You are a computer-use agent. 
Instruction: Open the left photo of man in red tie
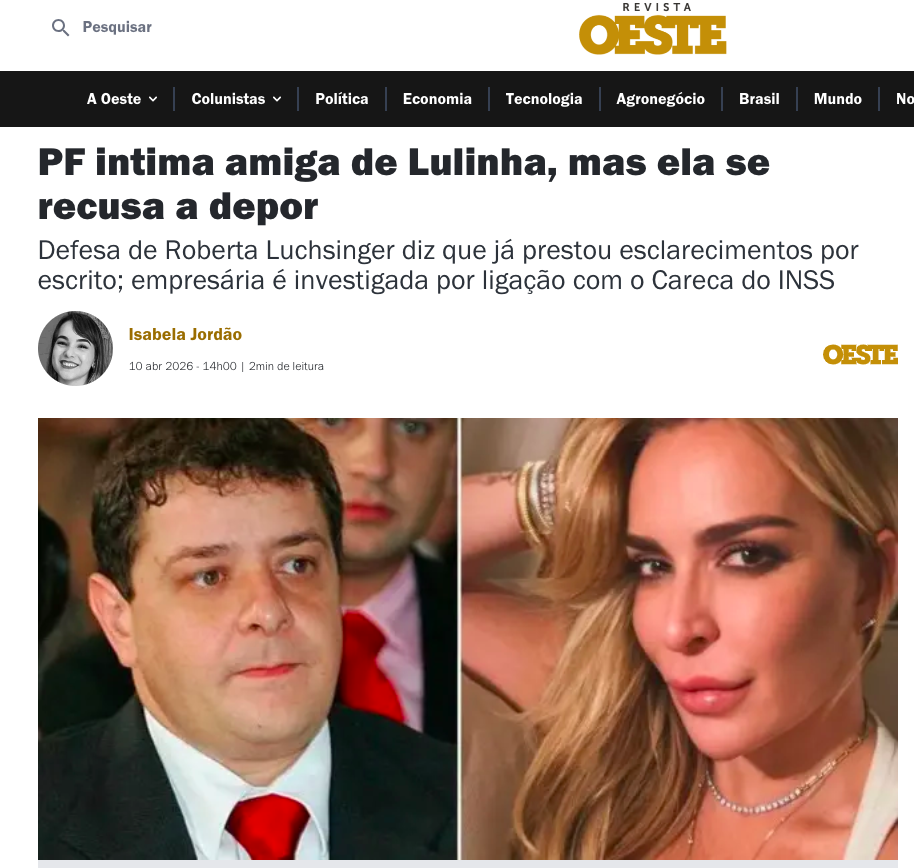coord(248,638)
